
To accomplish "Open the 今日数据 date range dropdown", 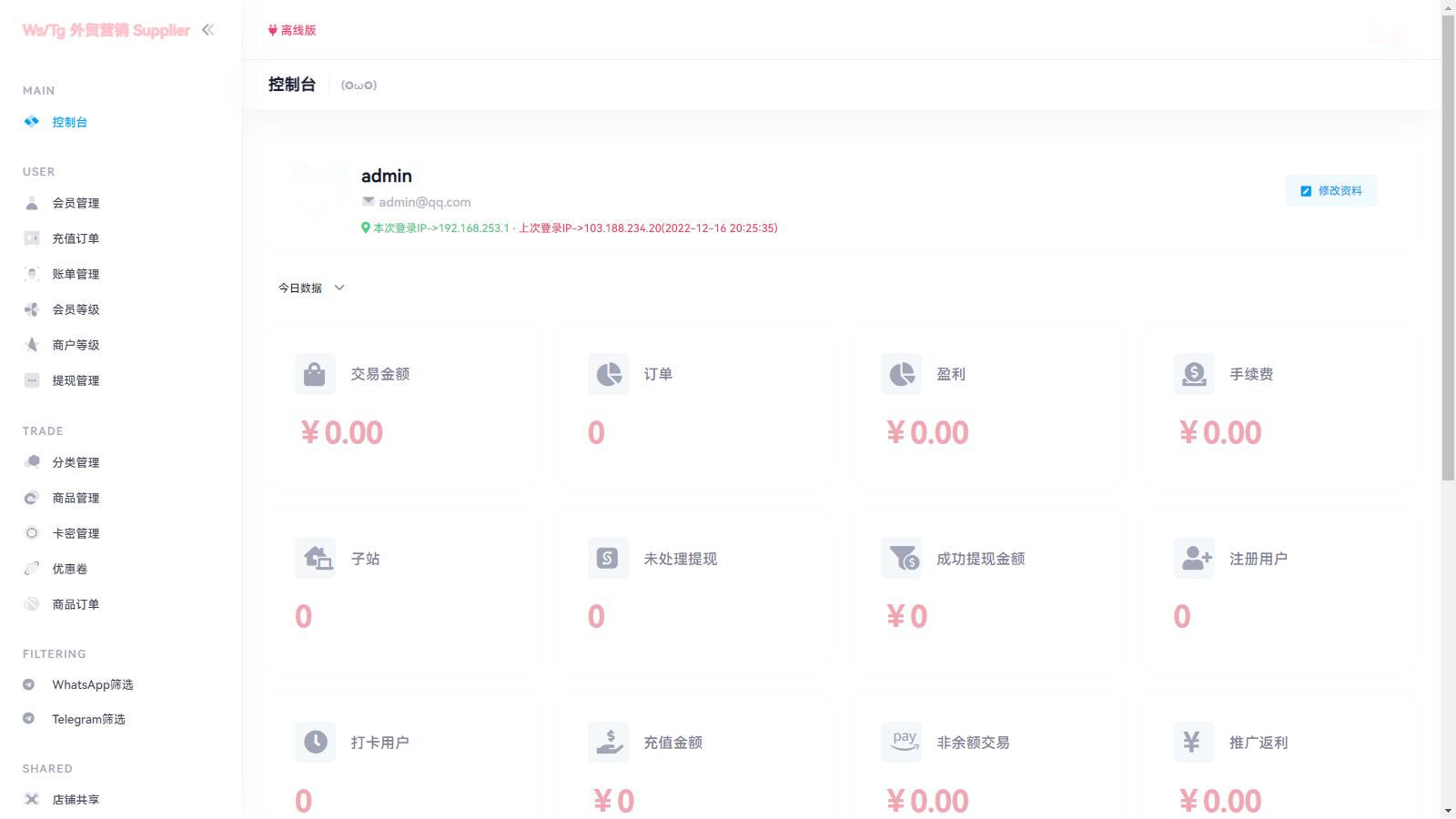I will [312, 288].
